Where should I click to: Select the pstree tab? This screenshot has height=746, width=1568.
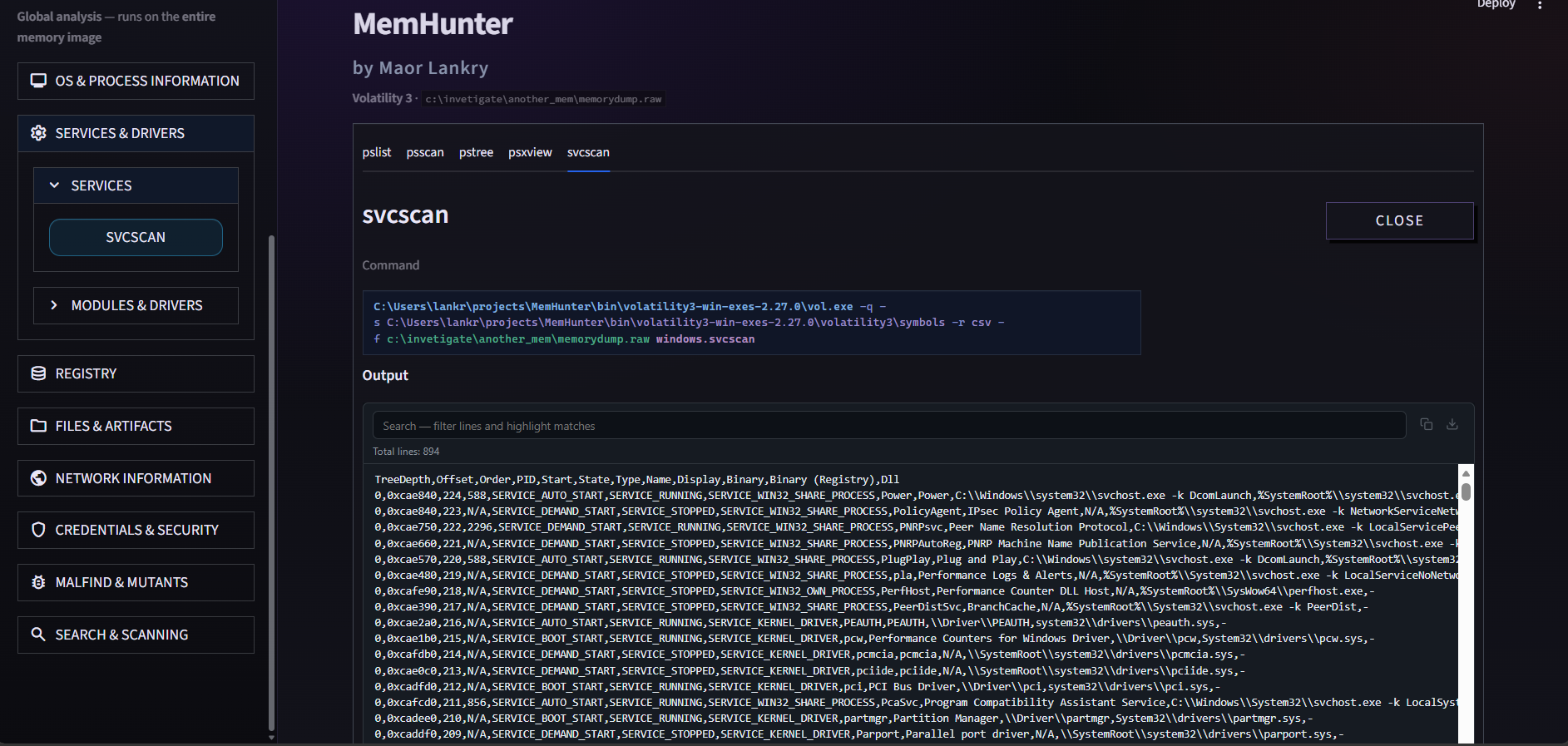476,152
